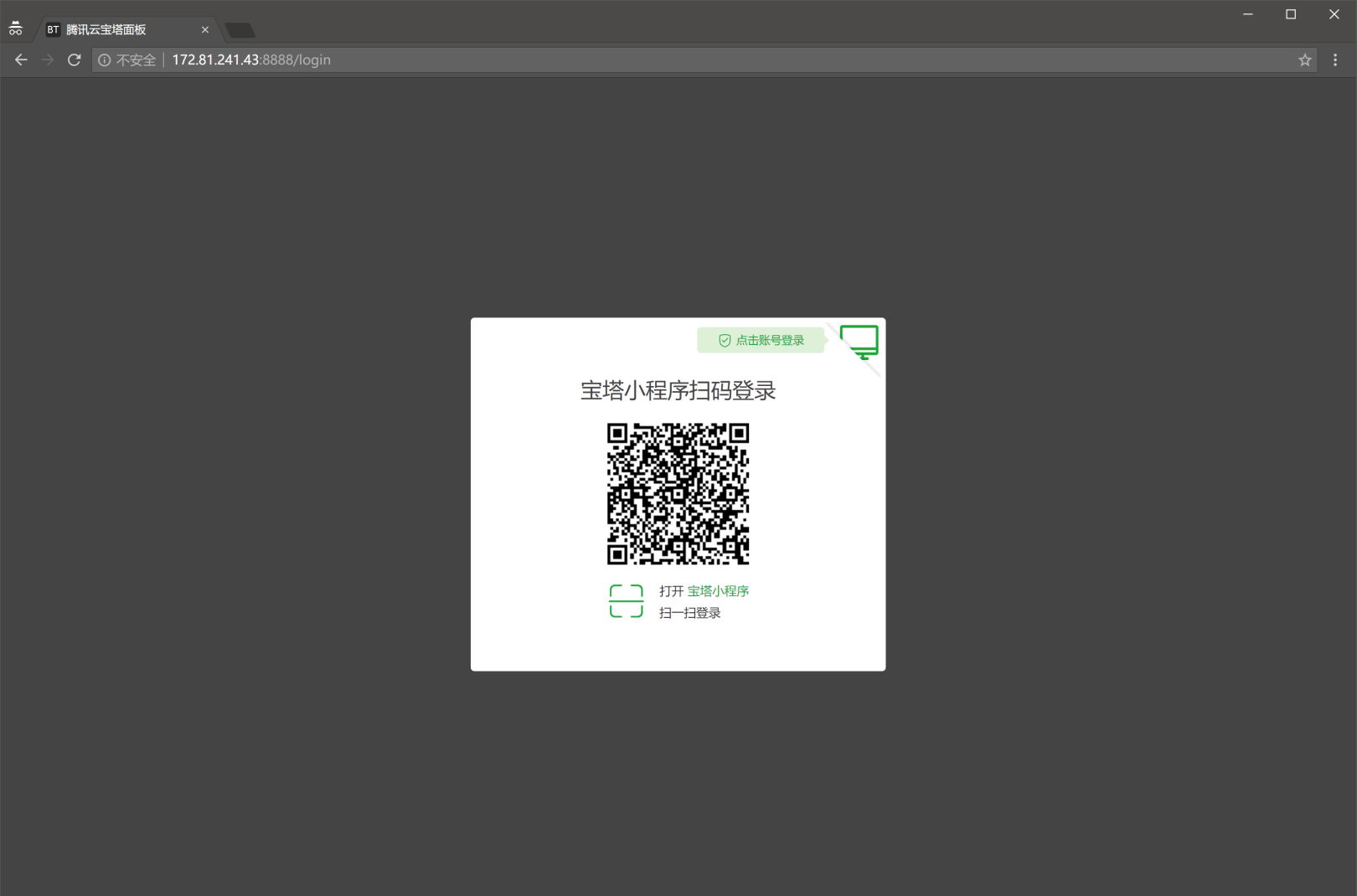This screenshot has height=896, width=1357.
Task: Open the 宝塔小程序 link
Action: (718, 591)
